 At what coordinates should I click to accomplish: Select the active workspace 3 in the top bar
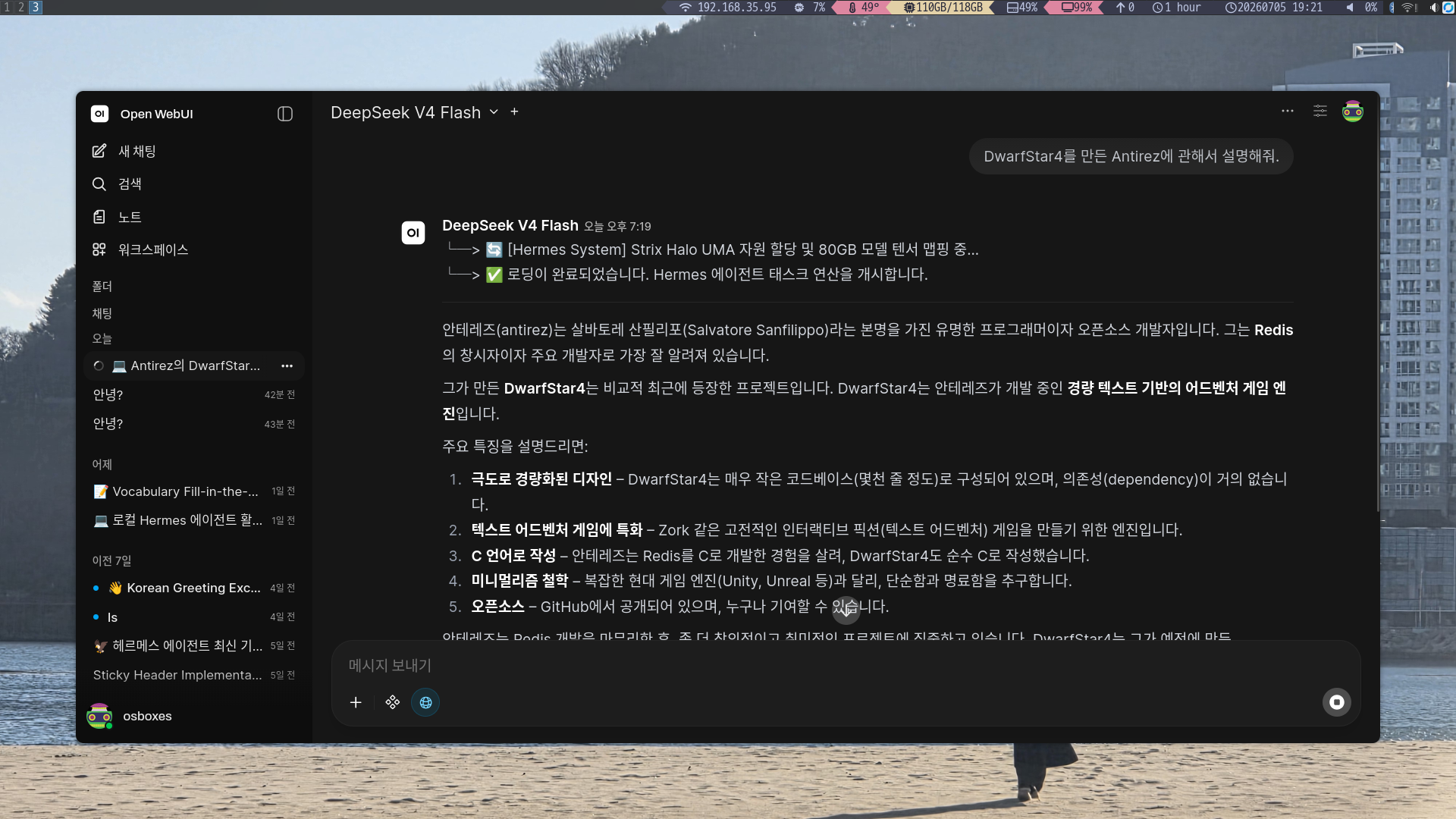coord(36,7)
